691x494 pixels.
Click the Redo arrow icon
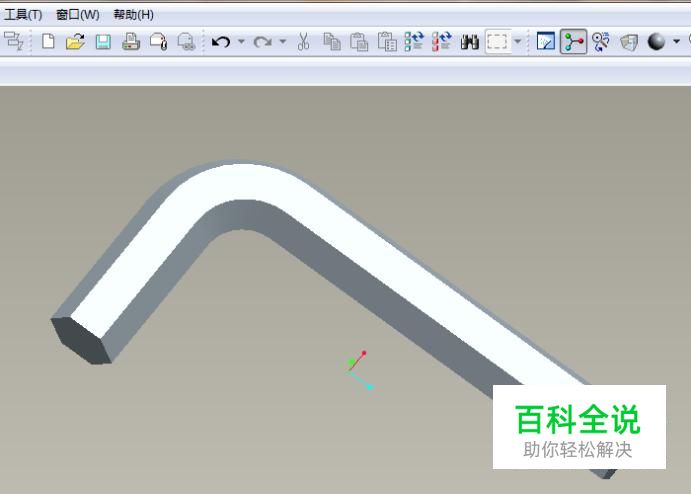click(x=263, y=42)
